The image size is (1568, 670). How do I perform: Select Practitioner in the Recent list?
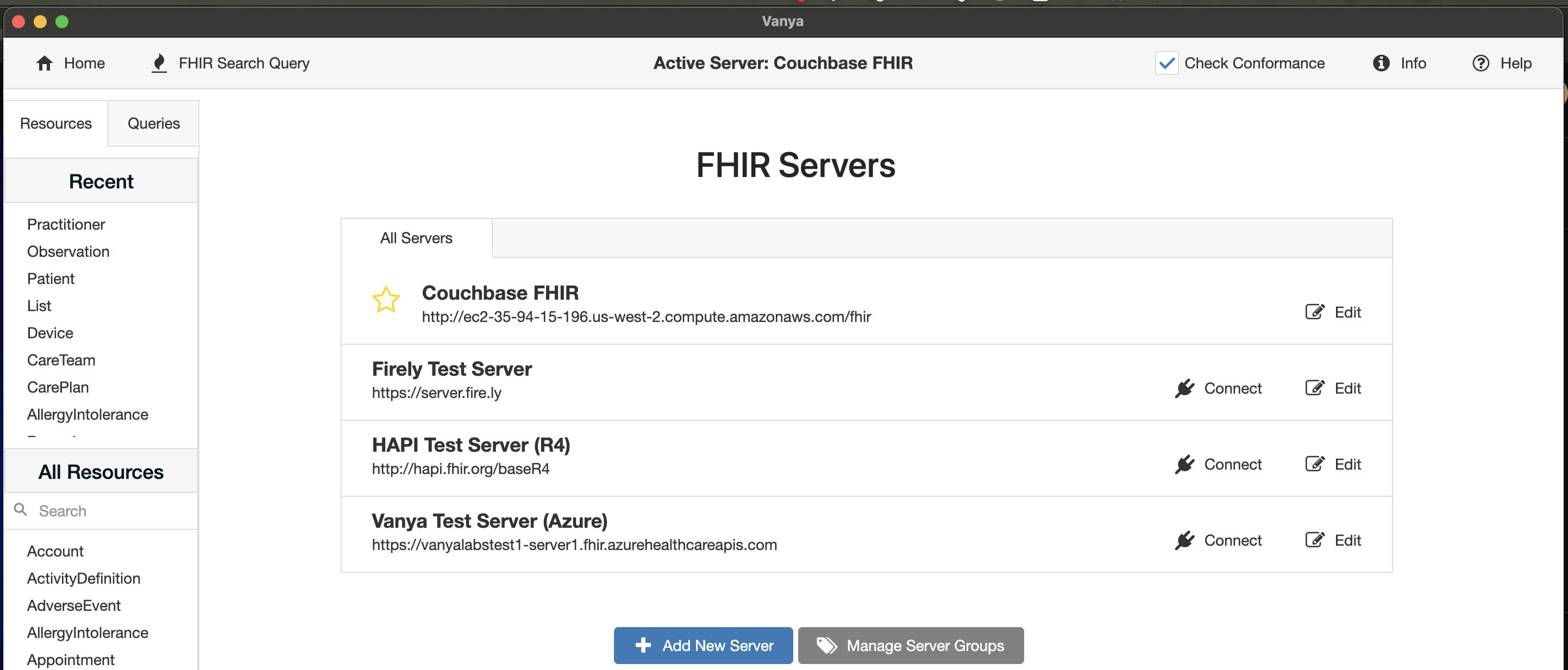[66, 225]
